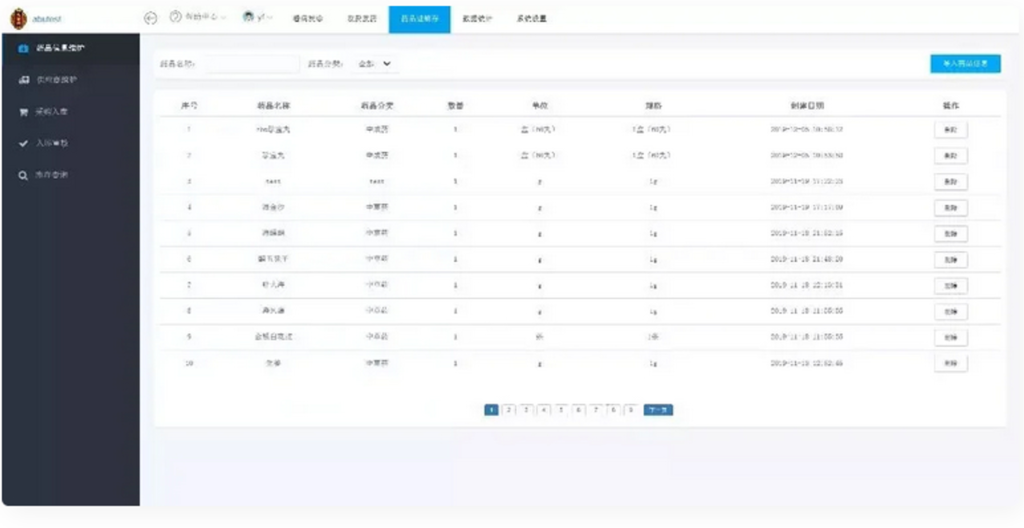This screenshot has width=1024, height=528.
Task: Delete the row with sequence number 9
Action: (951, 338)
